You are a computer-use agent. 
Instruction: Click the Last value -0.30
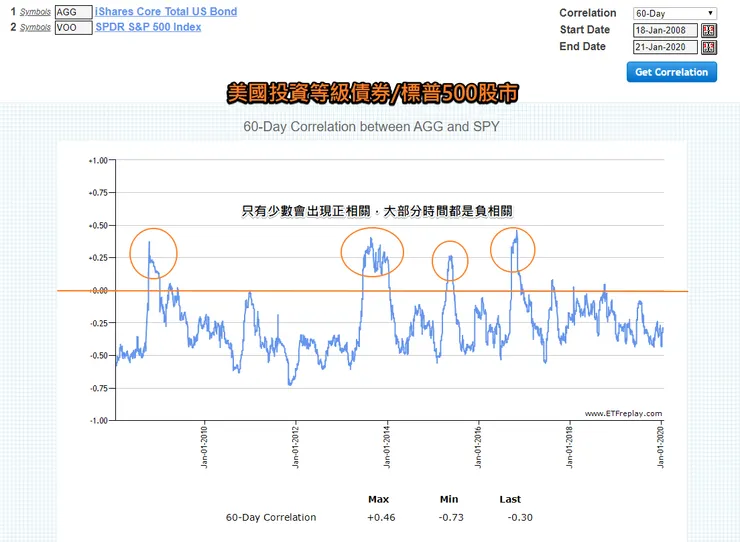520,517
